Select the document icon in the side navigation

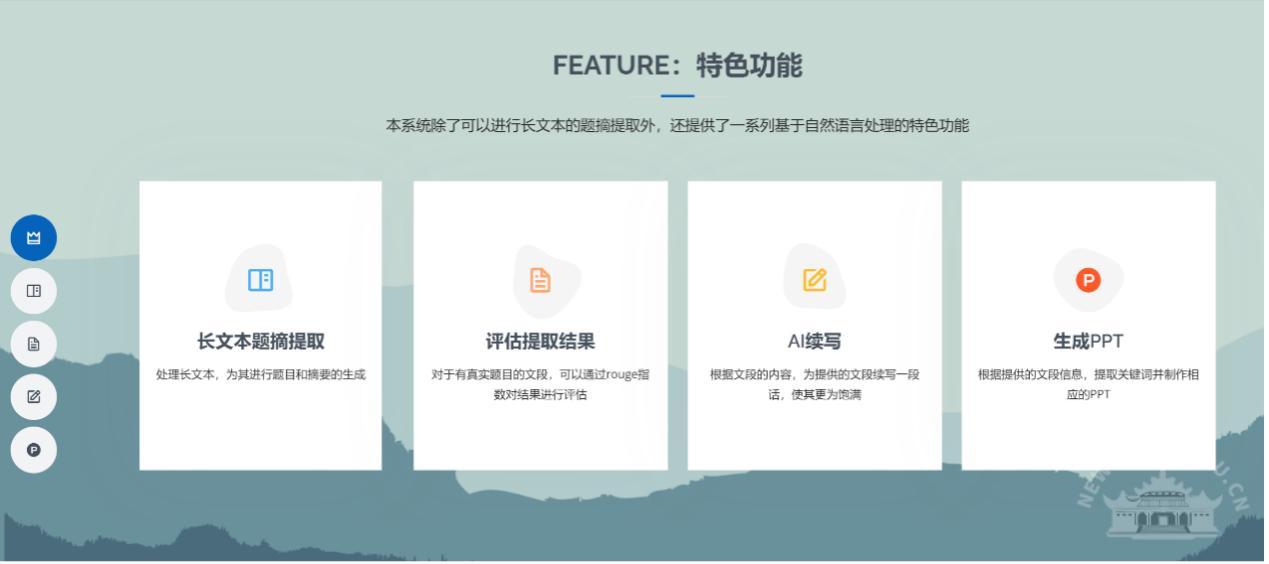33,344
